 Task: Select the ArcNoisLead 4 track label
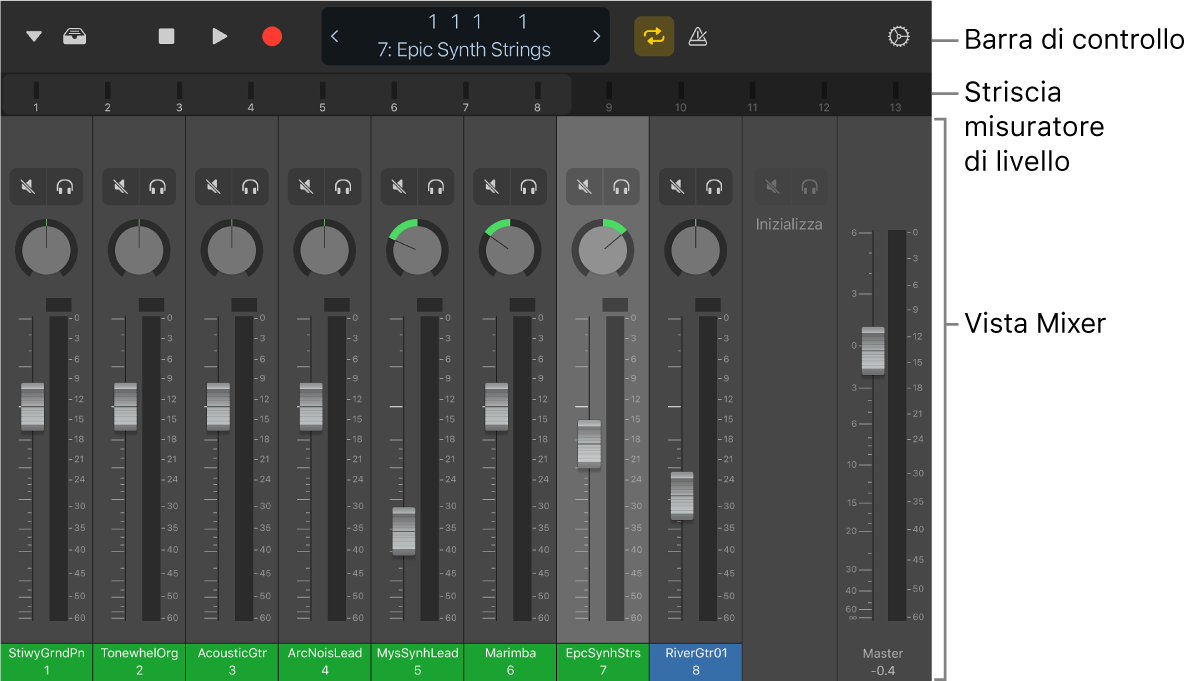point(325,661)
